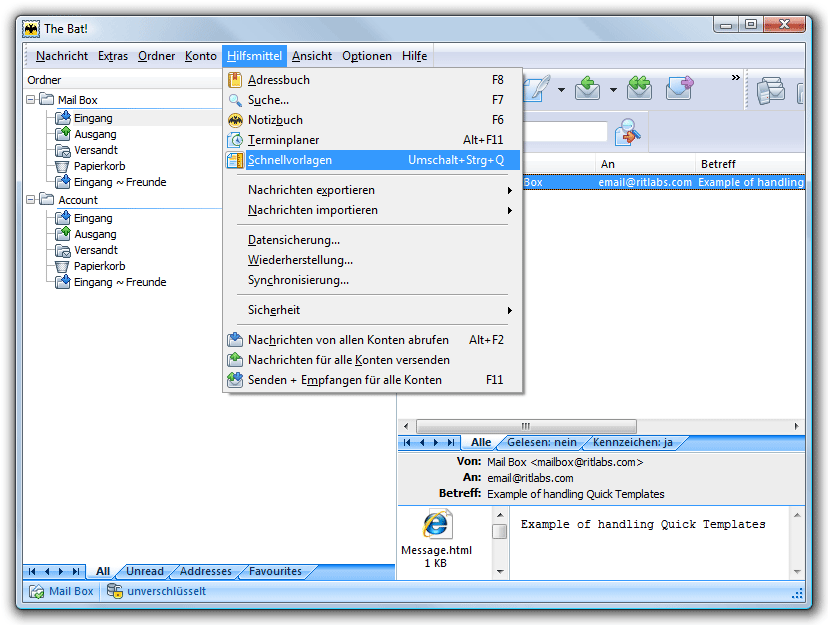The width and height of the screenshot is (828, 625).
Task: Select Ausgang folder under Mail Box
Action: pyautogui.click(x=95, y=134)
